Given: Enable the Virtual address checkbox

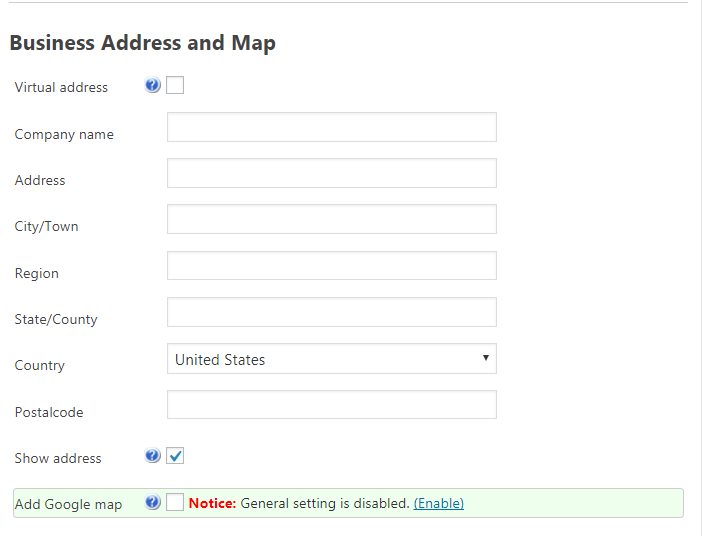Looking at the screenshot, I should [x=175, y=86].
